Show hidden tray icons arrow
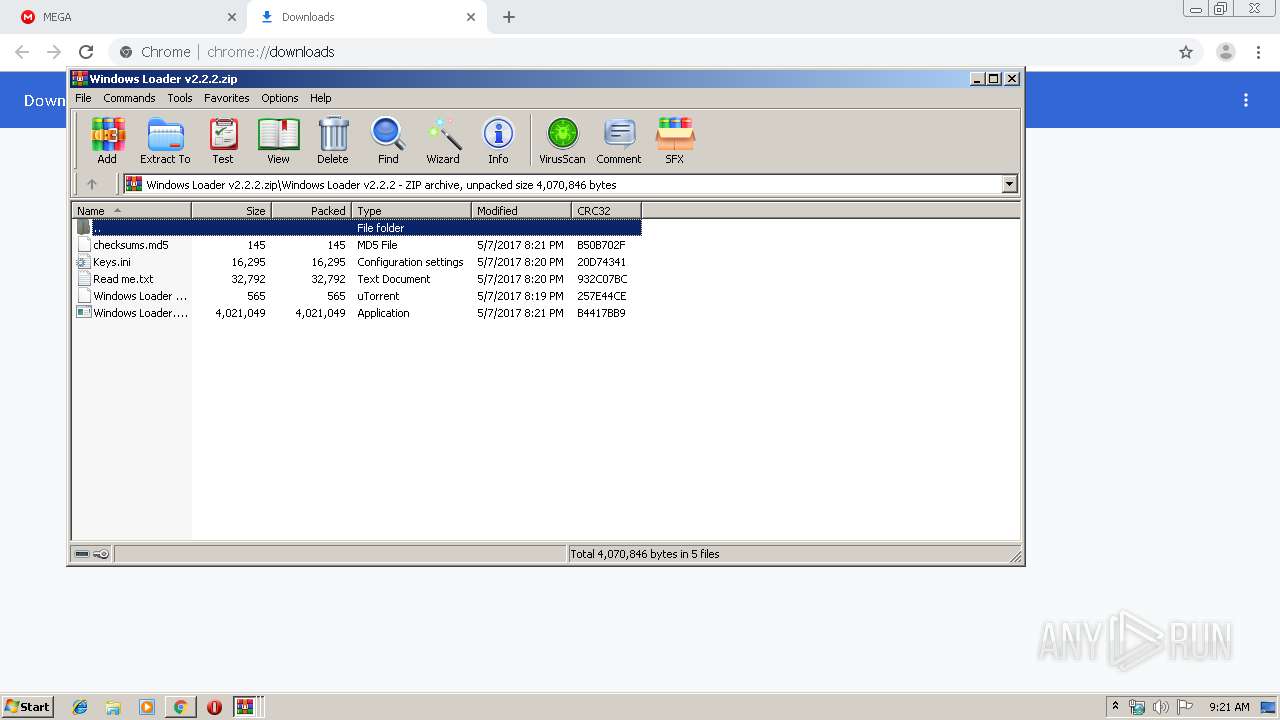This screenshot has width=1280, height=720. (x=1115, y=706)
